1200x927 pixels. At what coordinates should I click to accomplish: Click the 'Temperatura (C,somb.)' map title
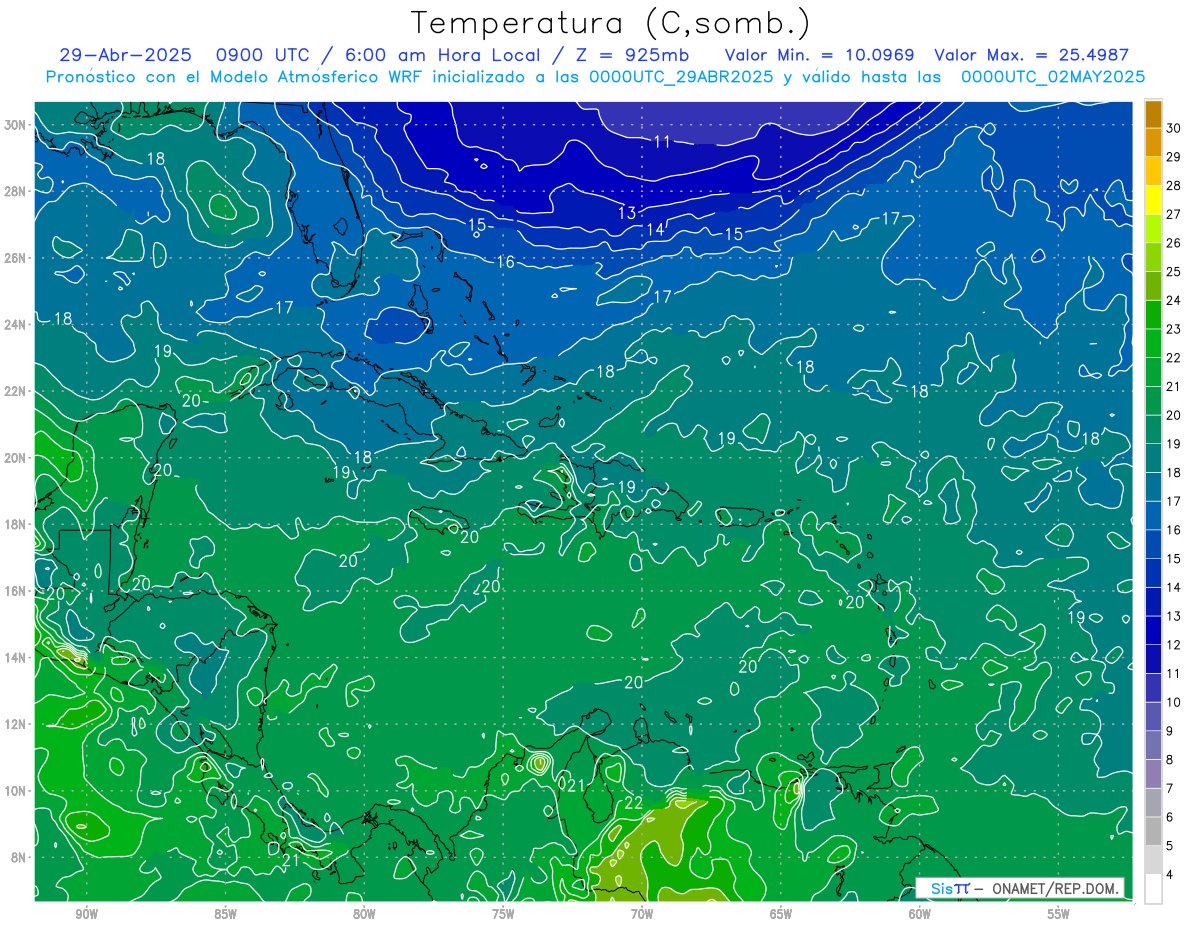tap(611, 24)
